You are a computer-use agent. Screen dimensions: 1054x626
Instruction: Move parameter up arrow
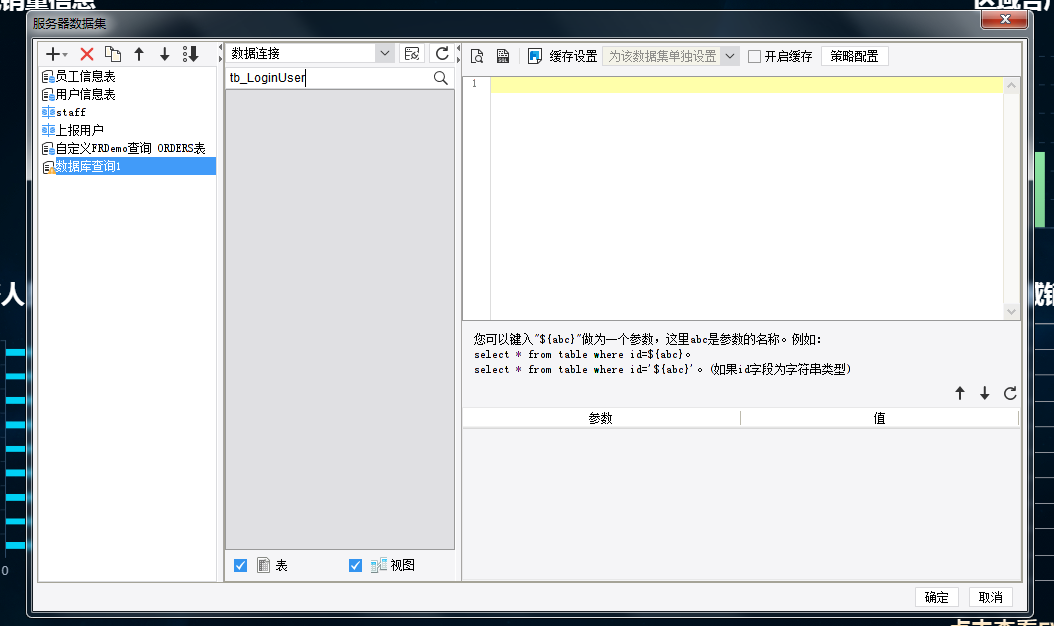960,393
